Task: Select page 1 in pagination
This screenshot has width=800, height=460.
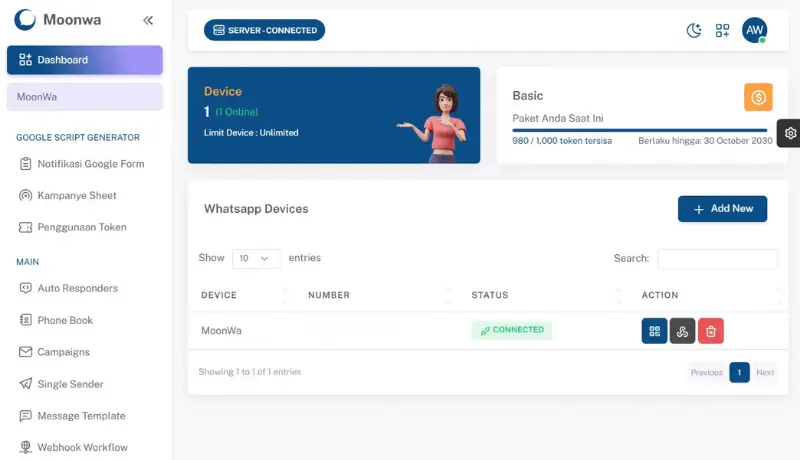Action: [x=739, y=372]
